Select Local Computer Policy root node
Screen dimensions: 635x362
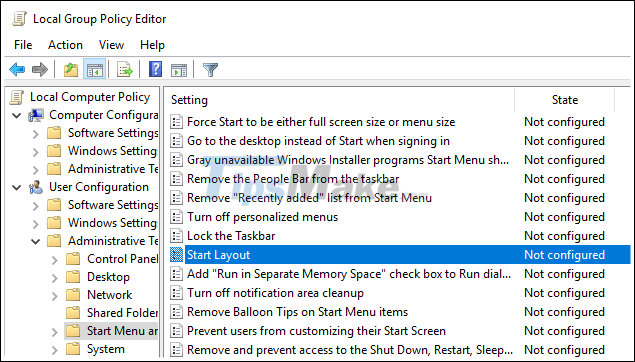tap(90, 97)
